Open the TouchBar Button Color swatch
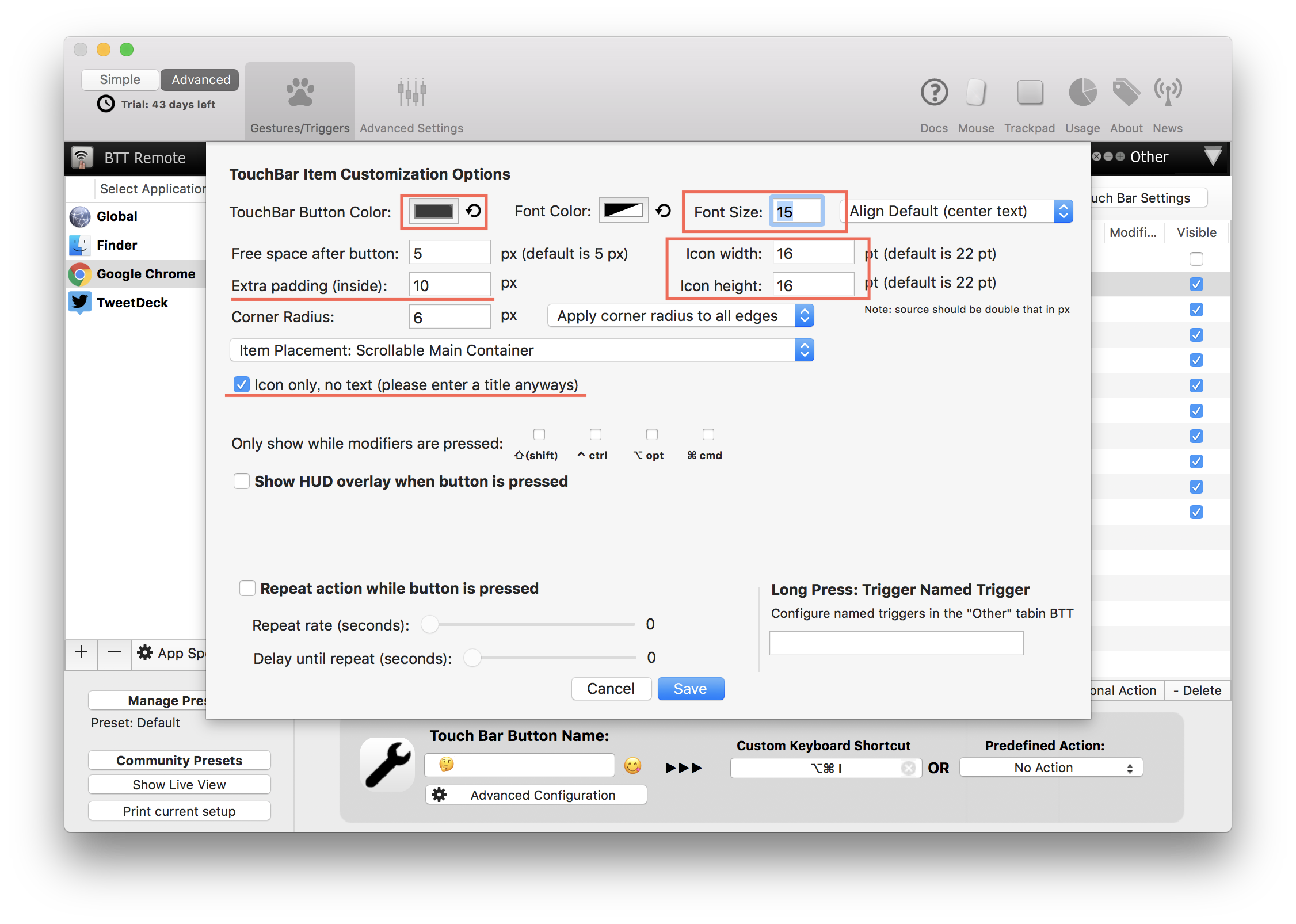This screenshot has width=1296, height=924. [x=433, y=211]
